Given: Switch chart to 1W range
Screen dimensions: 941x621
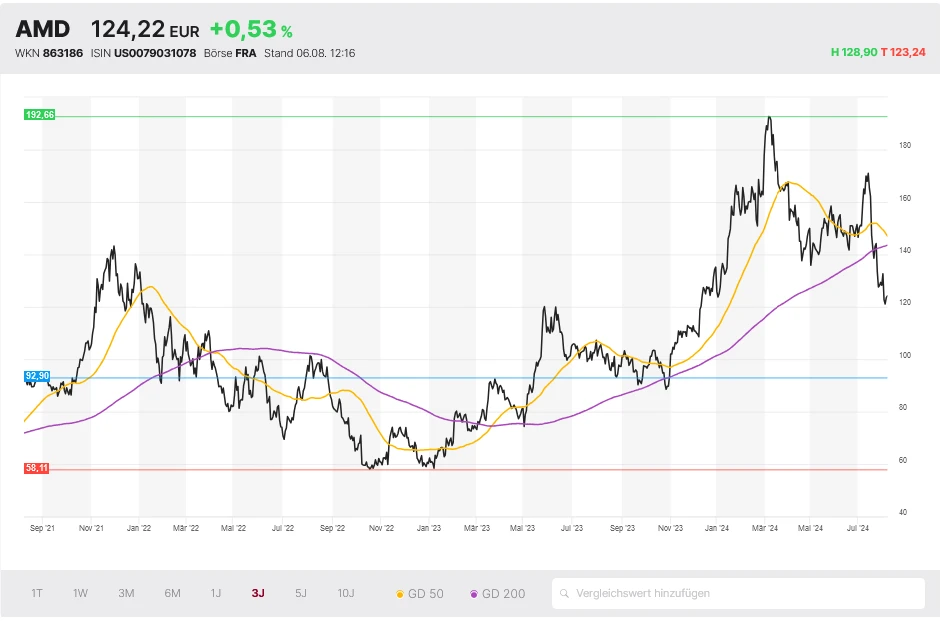Looking at the screenshot, I should 80,593.
